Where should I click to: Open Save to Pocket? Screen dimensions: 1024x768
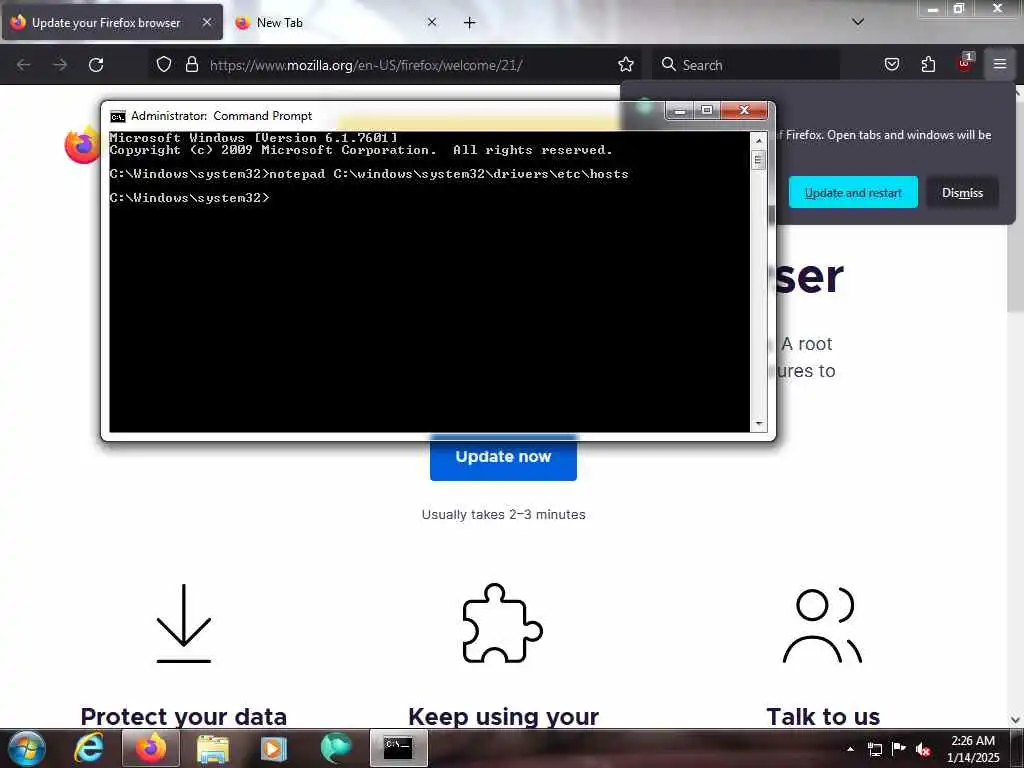tap(891, 64)
